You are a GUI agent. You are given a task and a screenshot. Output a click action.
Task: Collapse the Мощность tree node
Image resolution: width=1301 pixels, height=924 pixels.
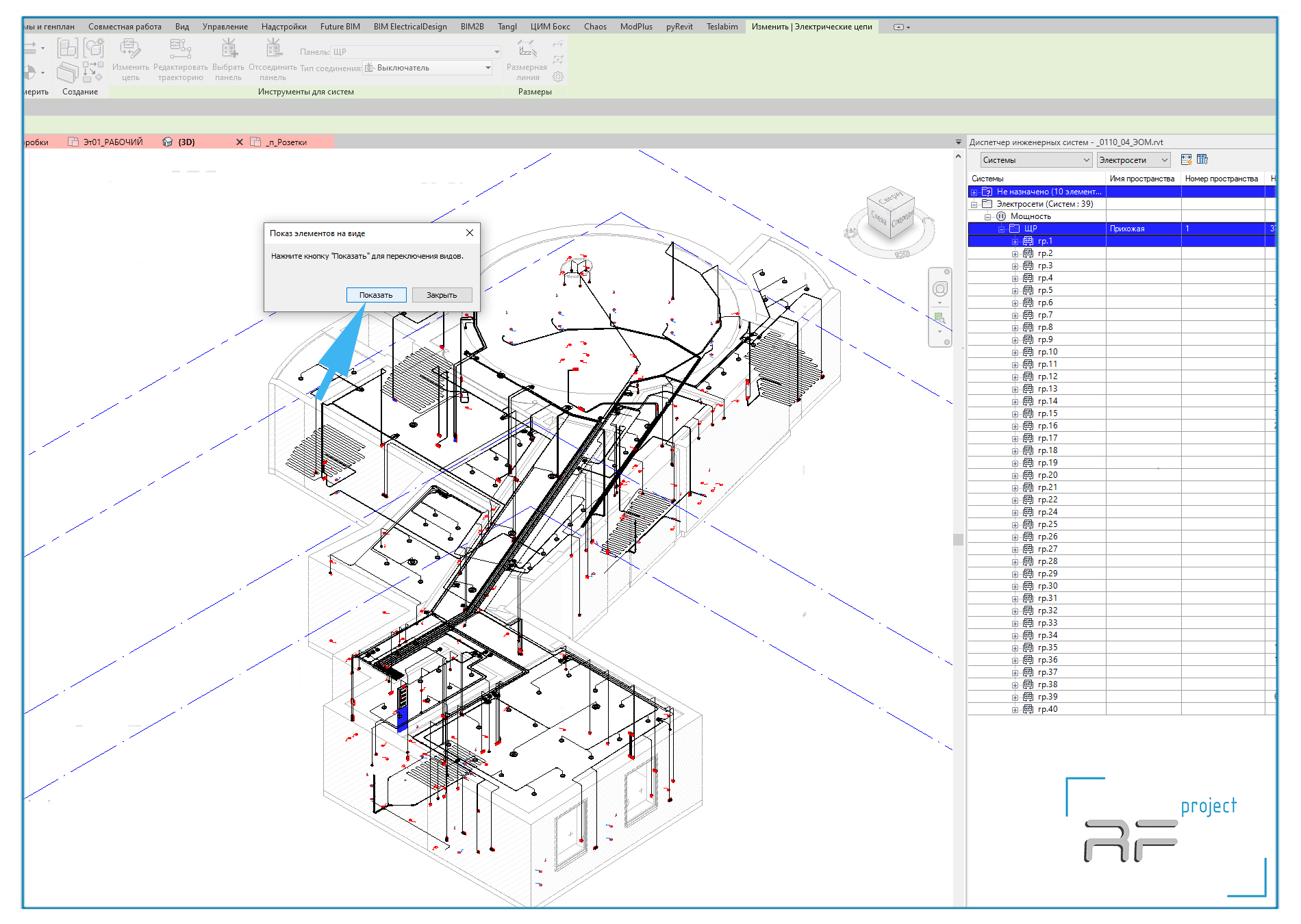tap(988, 217)
